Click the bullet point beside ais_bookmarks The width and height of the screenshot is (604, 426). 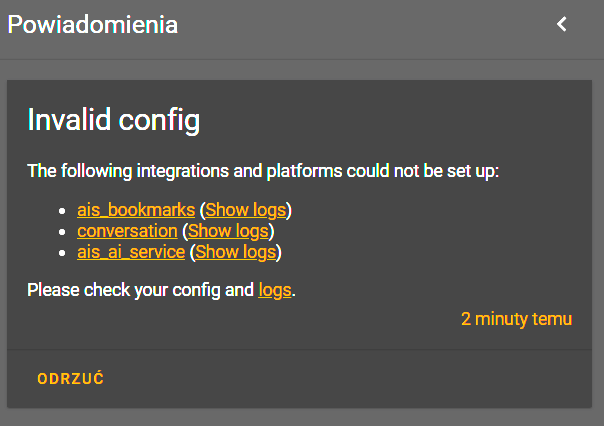point(65,211)
